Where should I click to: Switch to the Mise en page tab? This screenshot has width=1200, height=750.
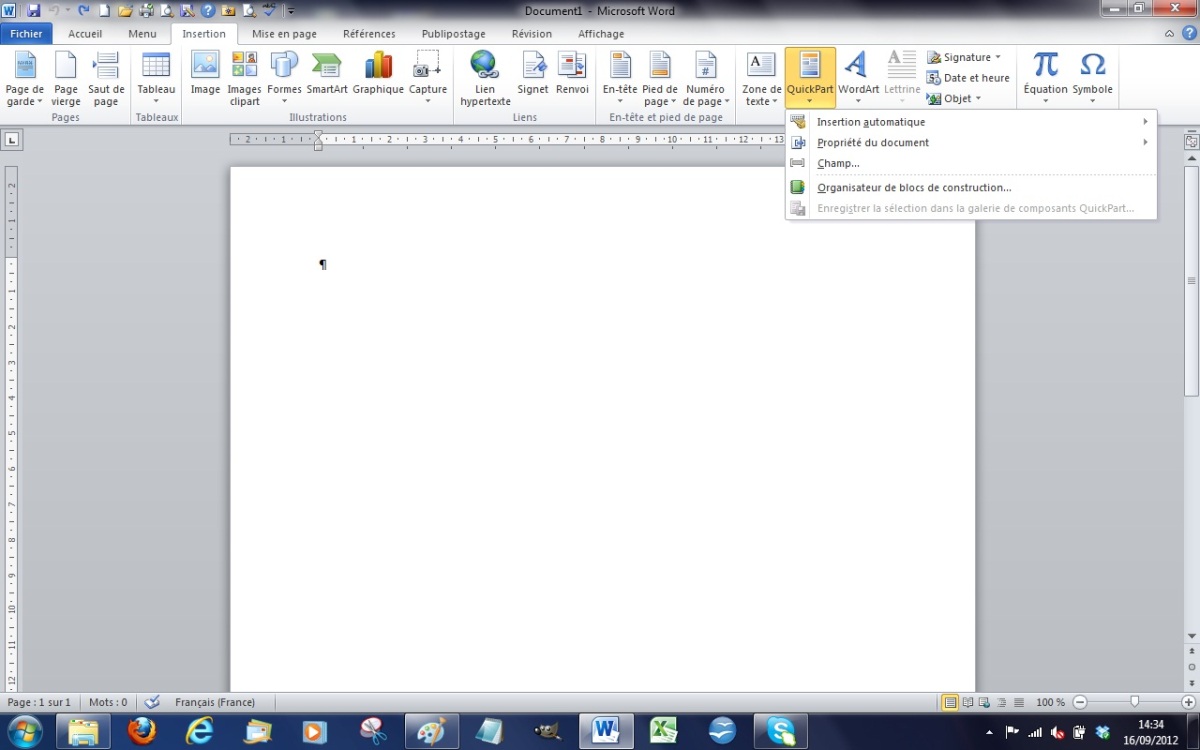pos(285,34)
